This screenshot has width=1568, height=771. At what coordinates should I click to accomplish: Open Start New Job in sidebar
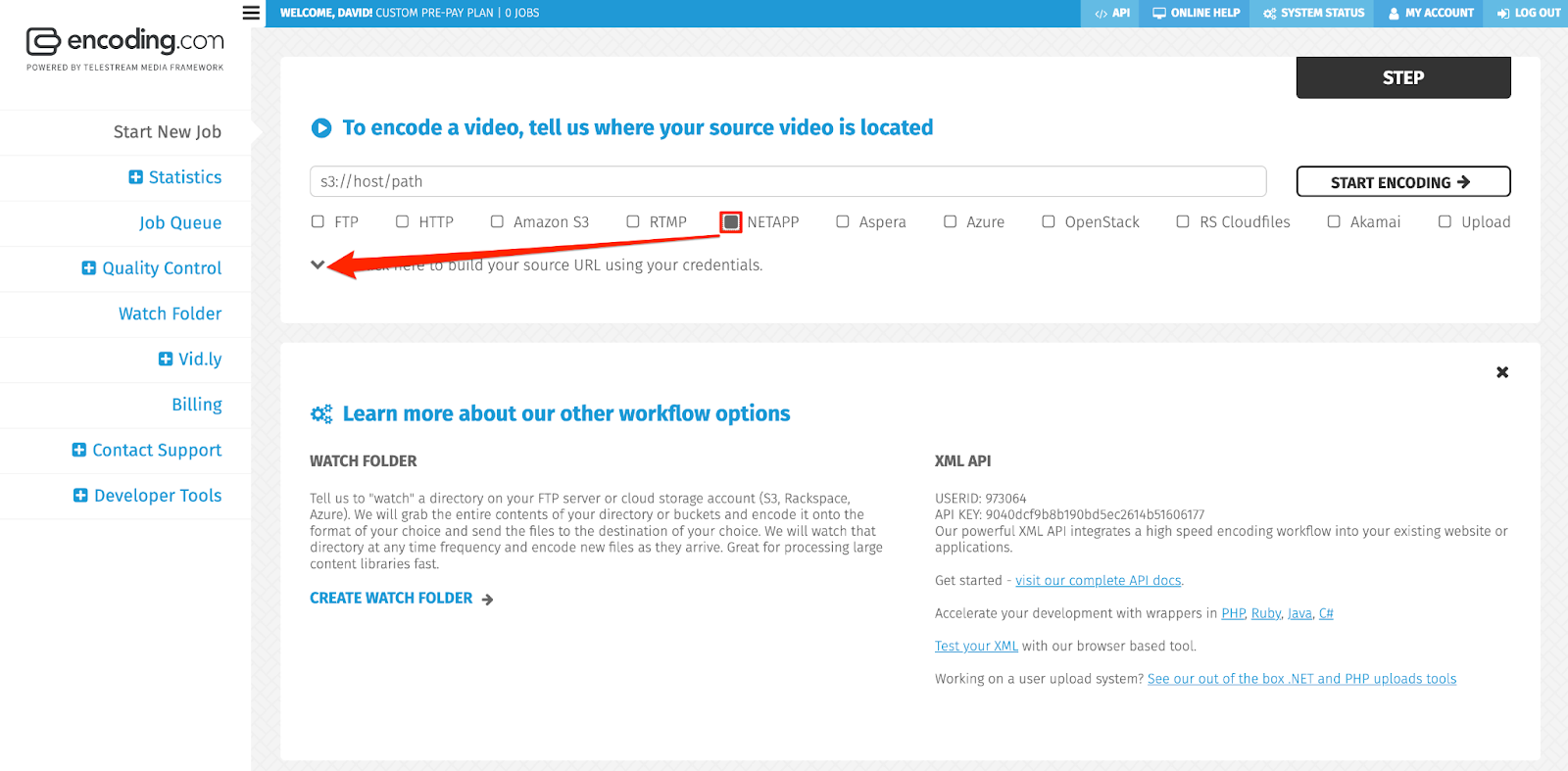point(168,132)
